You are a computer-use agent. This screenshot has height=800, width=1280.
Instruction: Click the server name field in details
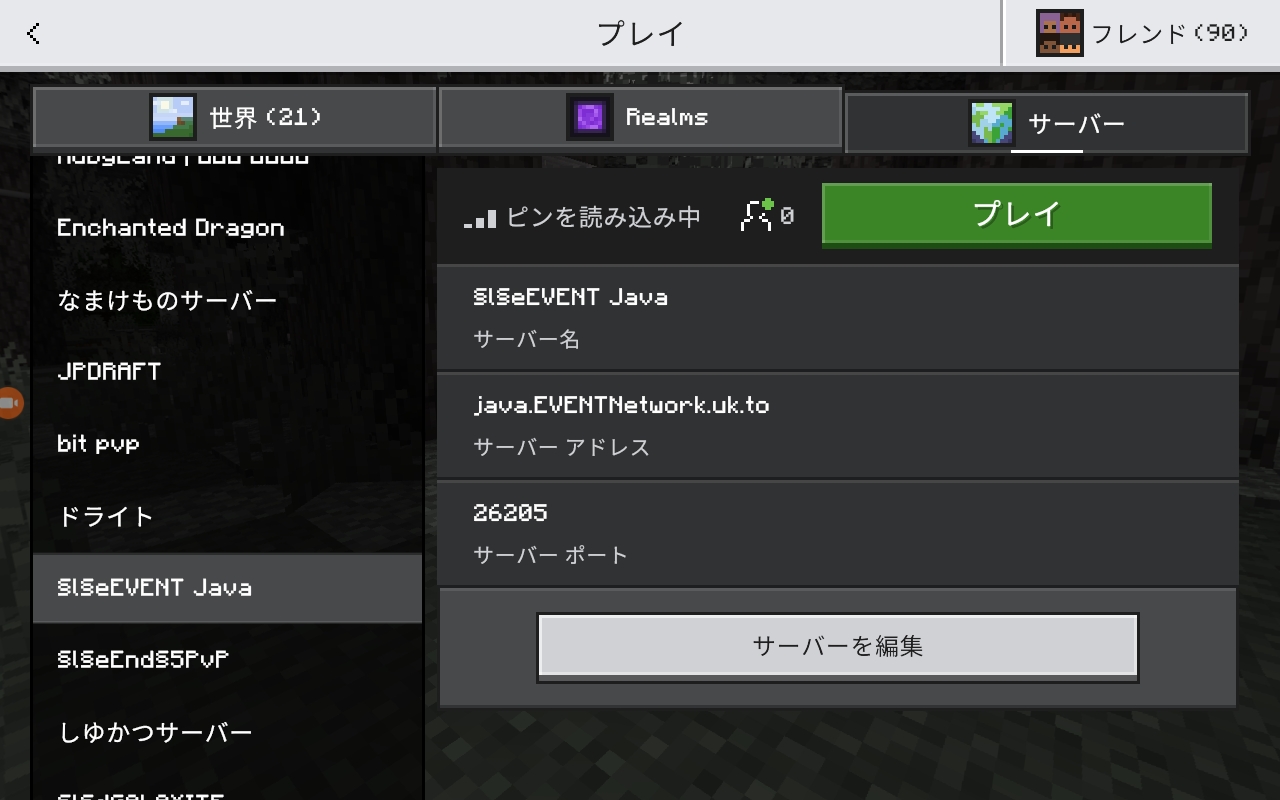pyautogui.click(x=838, y=318)
